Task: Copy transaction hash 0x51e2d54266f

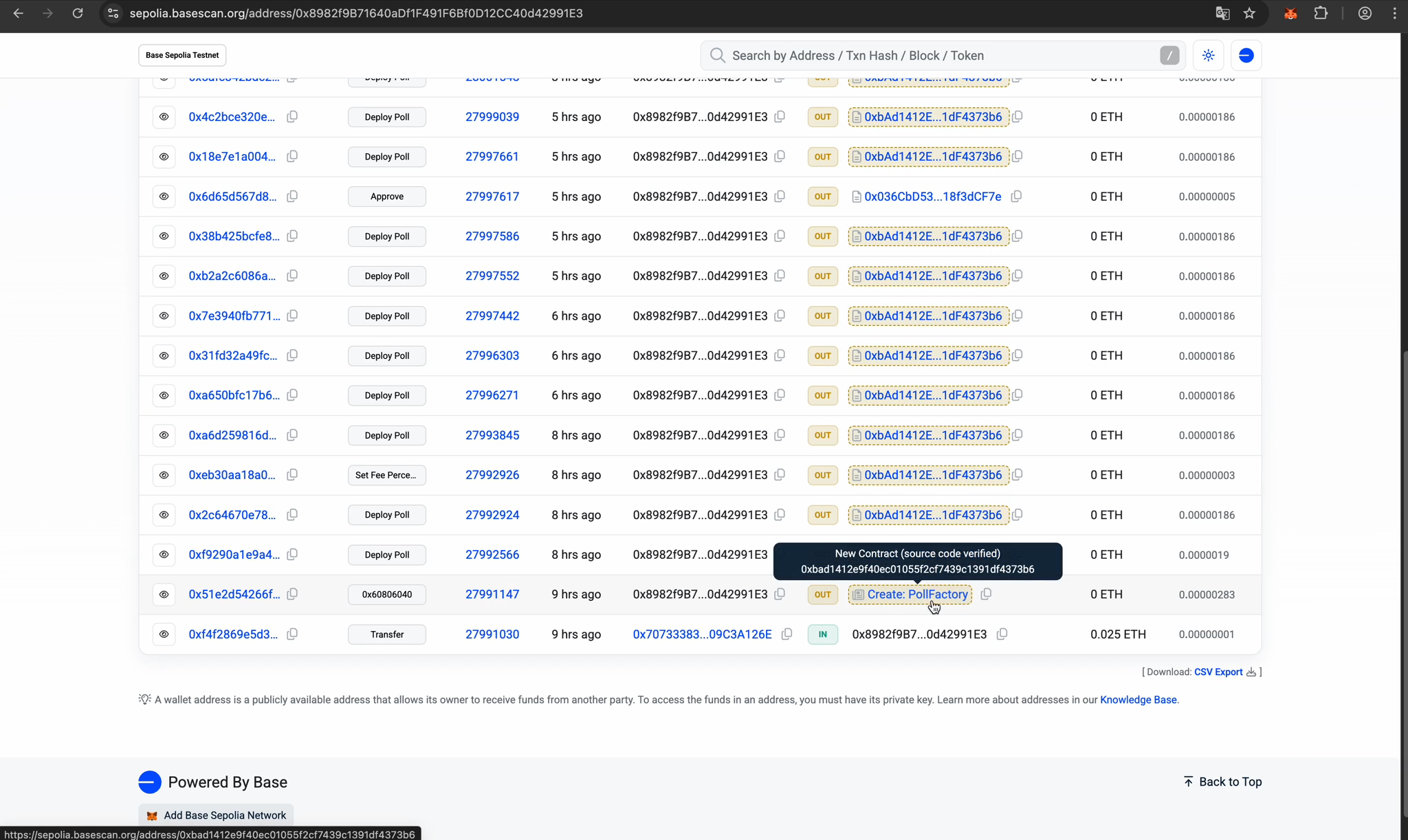Action: (x=292, y=595)
